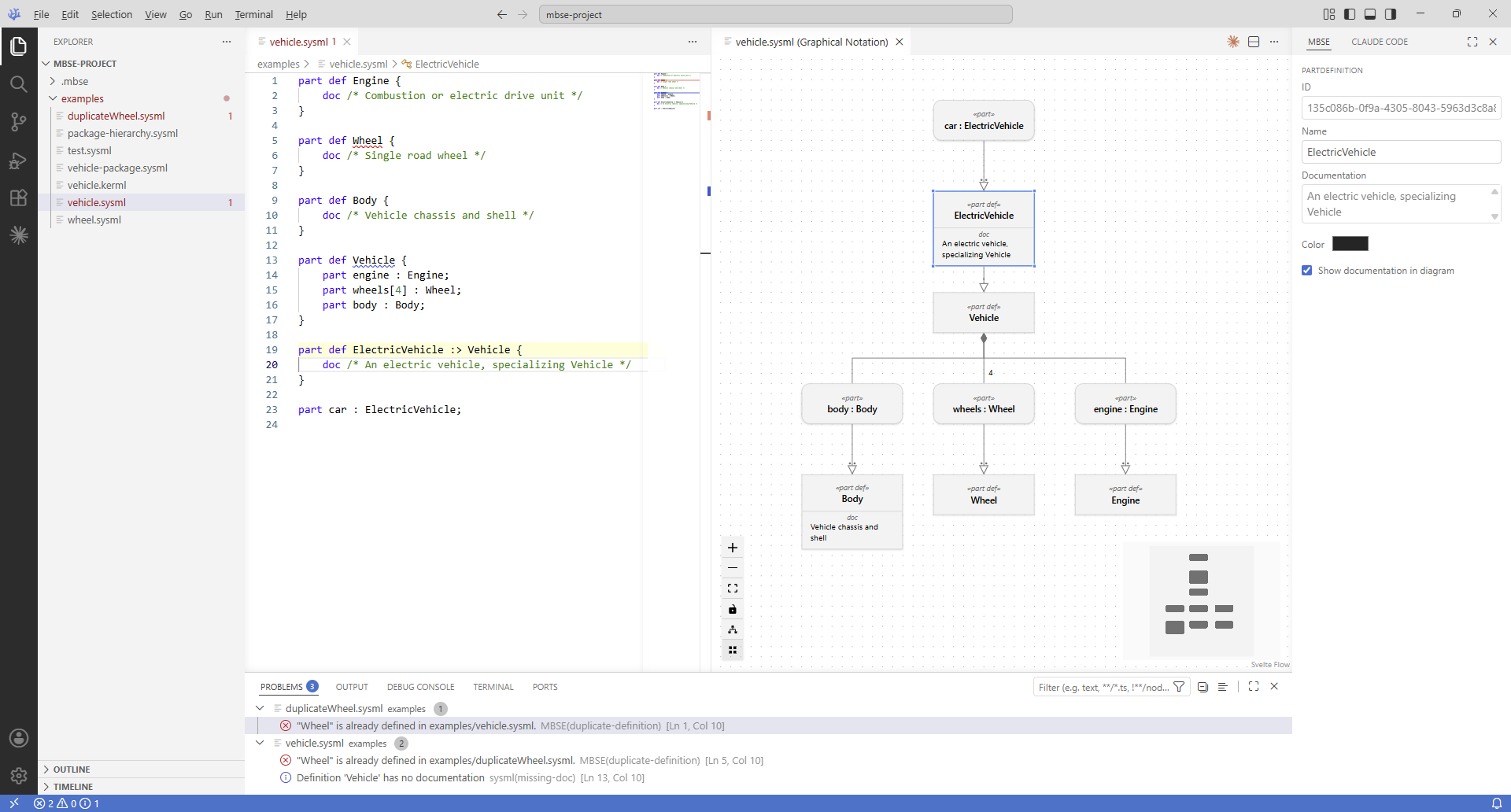The width and height of the screenshot is (1511, 812).
Task: Go back in navigation history
Action: [x=502, y=14]
